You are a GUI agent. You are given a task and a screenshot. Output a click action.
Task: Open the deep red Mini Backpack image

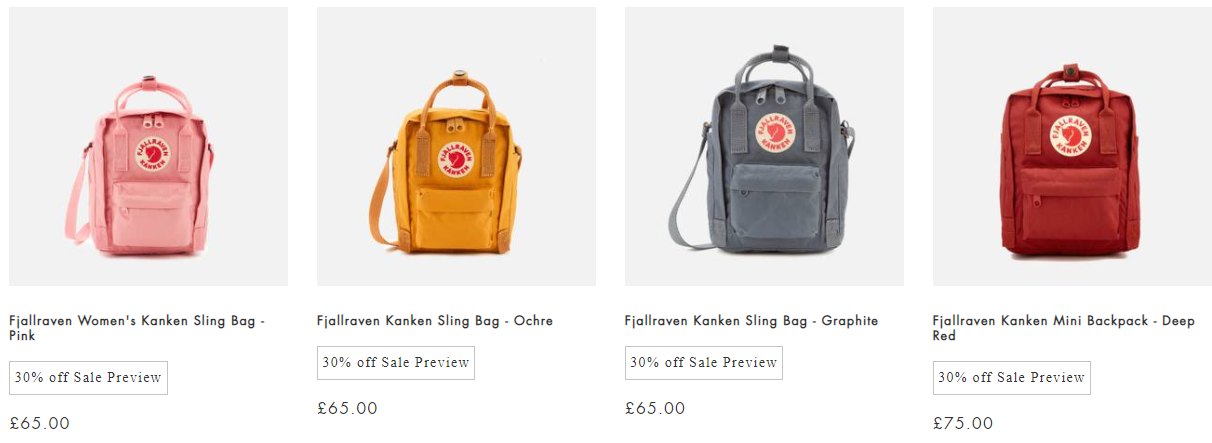[x=1072, y=146]
